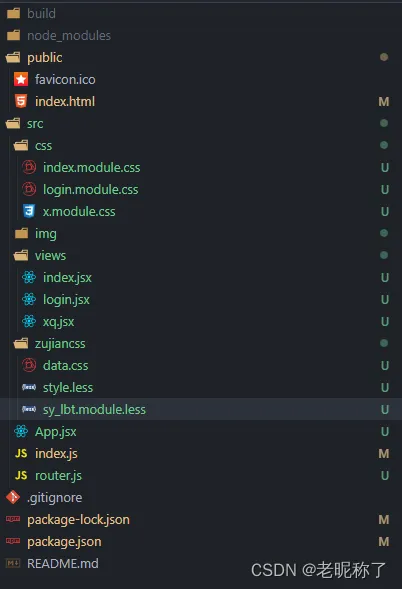
Task: Click the markdown icon beside README.md
Action: click(13, 563)
